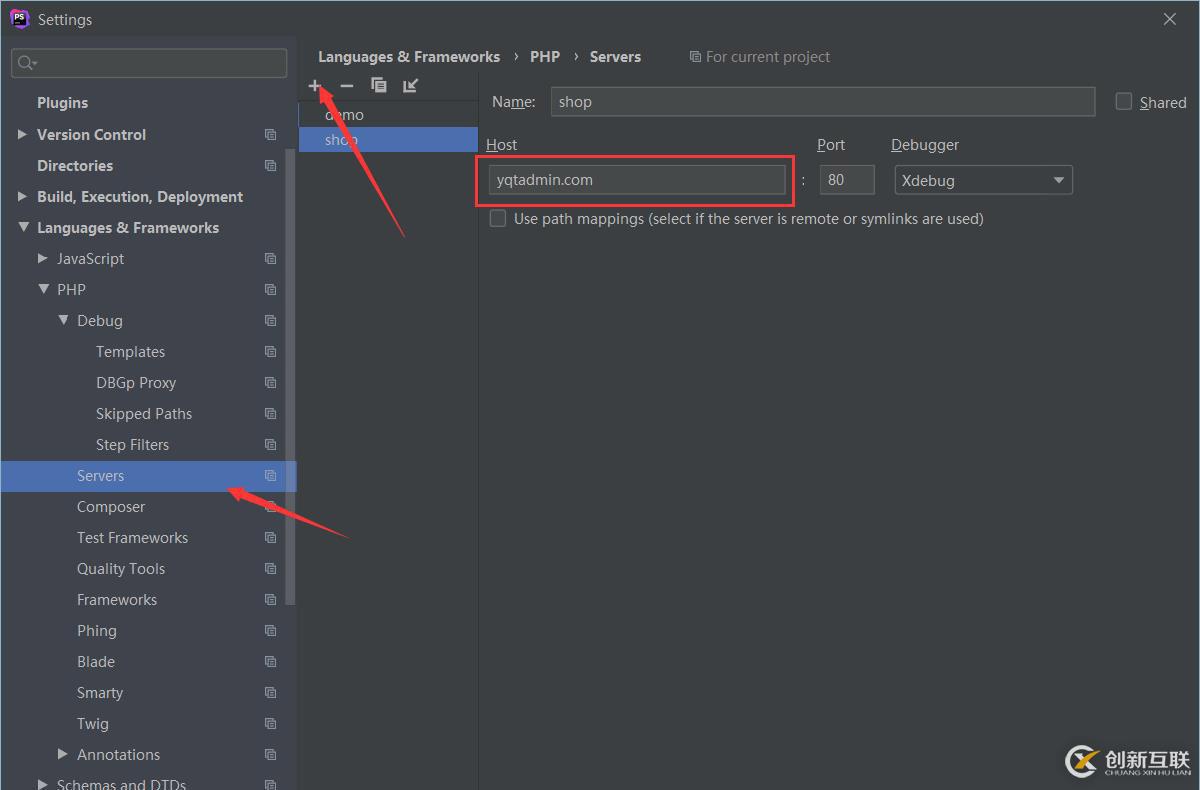Click project-level icon beside Composer

click(x=270, y=507)
